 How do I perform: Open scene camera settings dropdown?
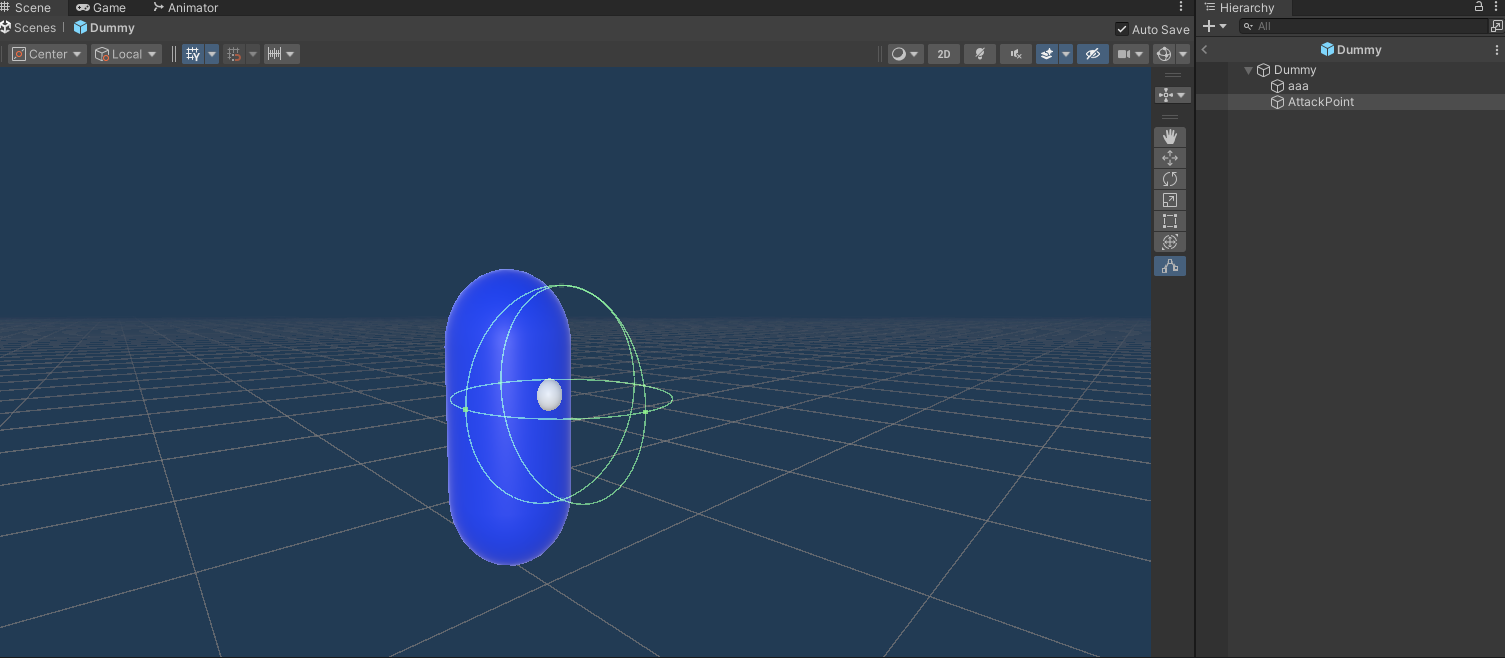click(x=1130, y=54)
